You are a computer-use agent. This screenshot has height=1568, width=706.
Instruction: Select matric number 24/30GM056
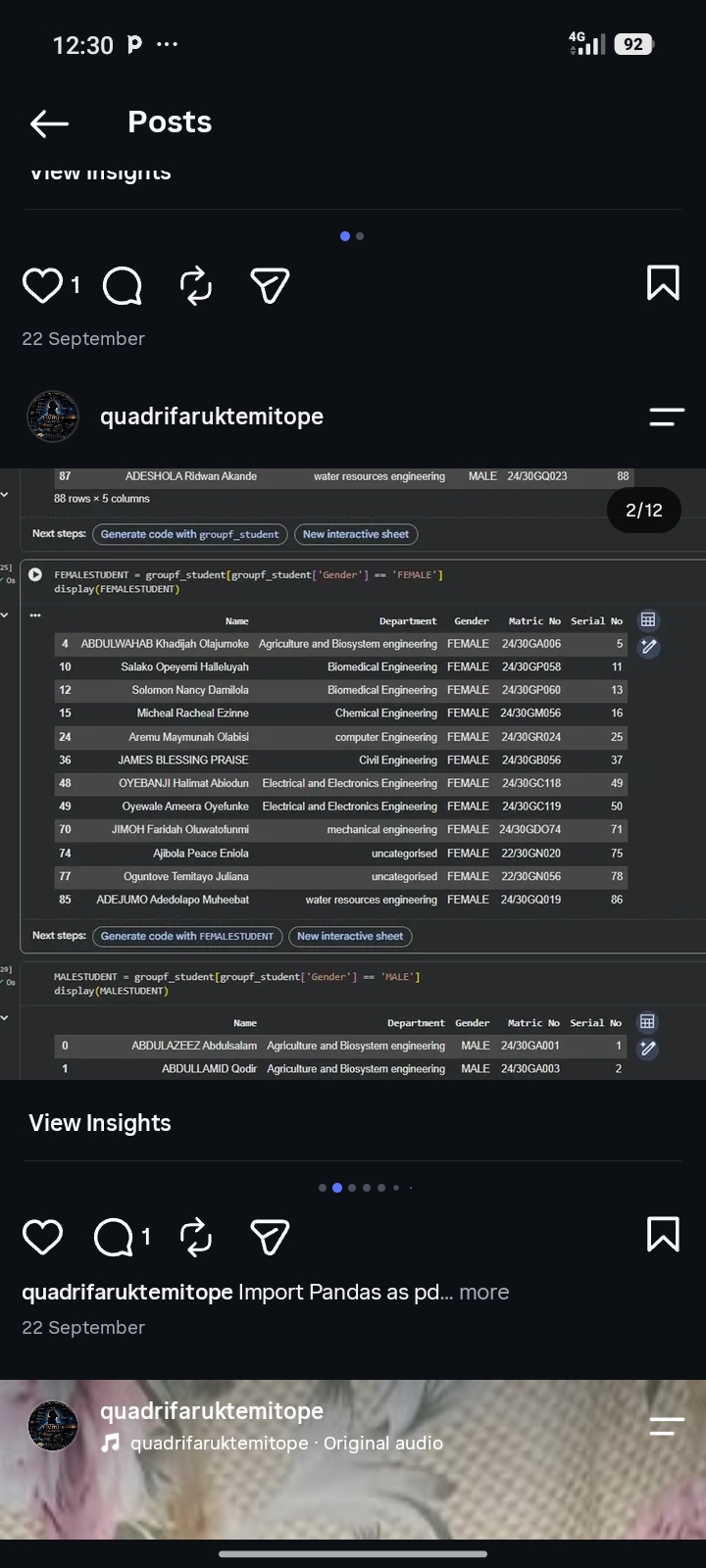pos(530,713)
